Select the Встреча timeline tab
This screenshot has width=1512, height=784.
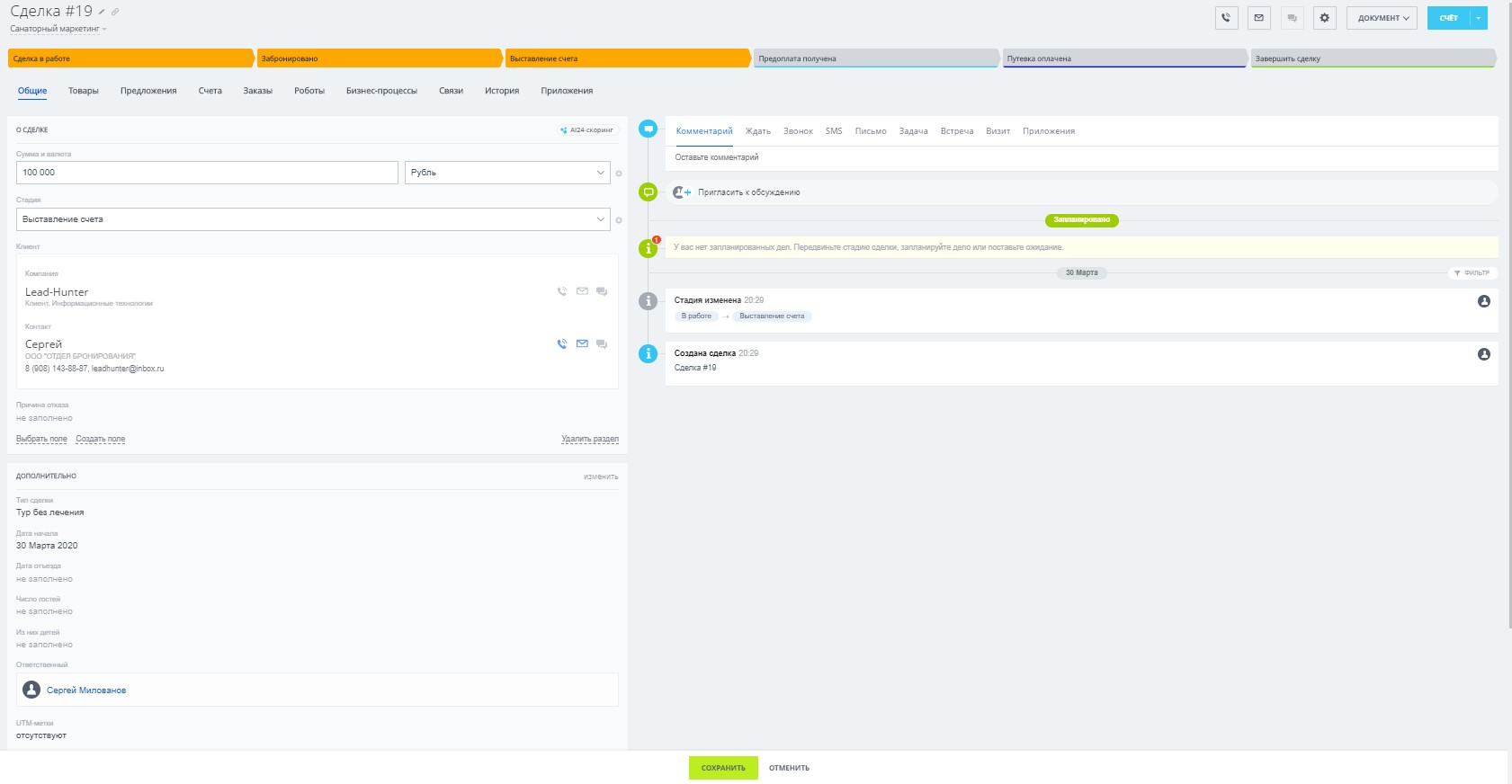pyautogui.click(x=957, y=131)
